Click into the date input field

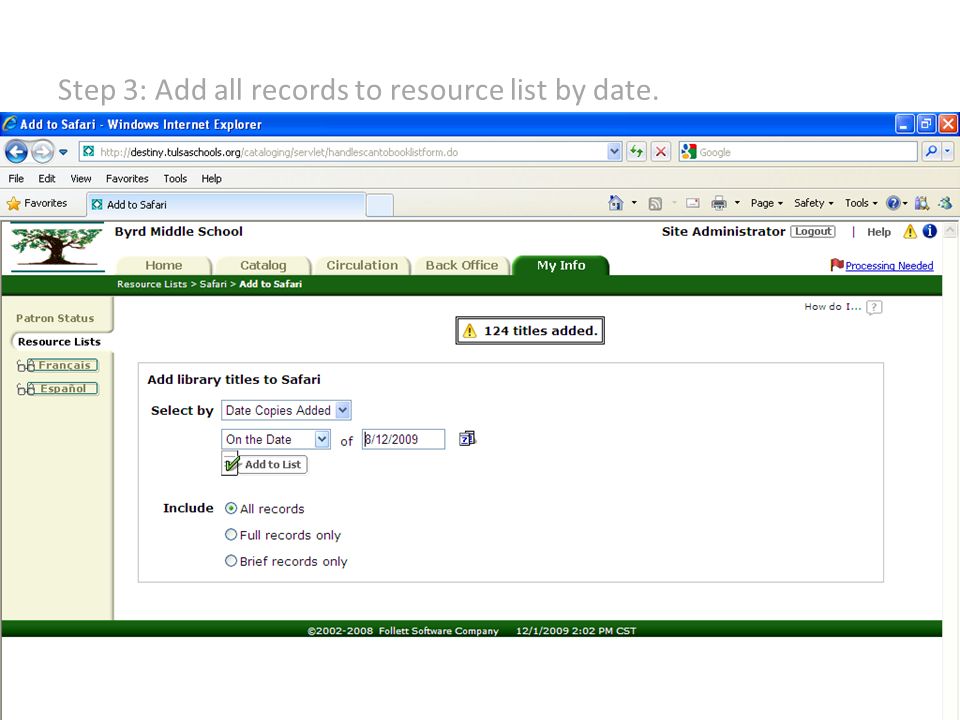pos(403,439)
